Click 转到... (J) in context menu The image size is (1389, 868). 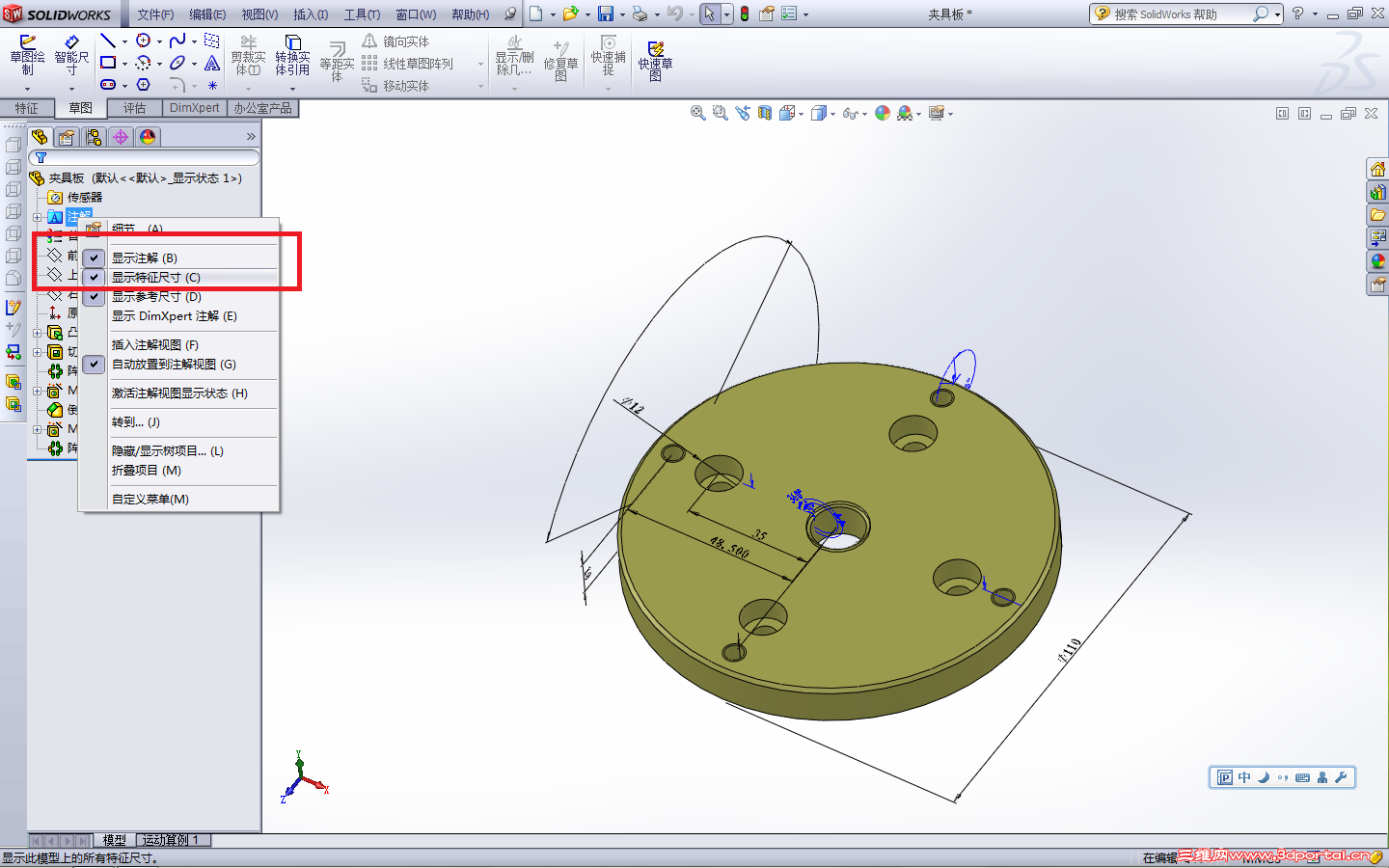(x=135, y=421)
